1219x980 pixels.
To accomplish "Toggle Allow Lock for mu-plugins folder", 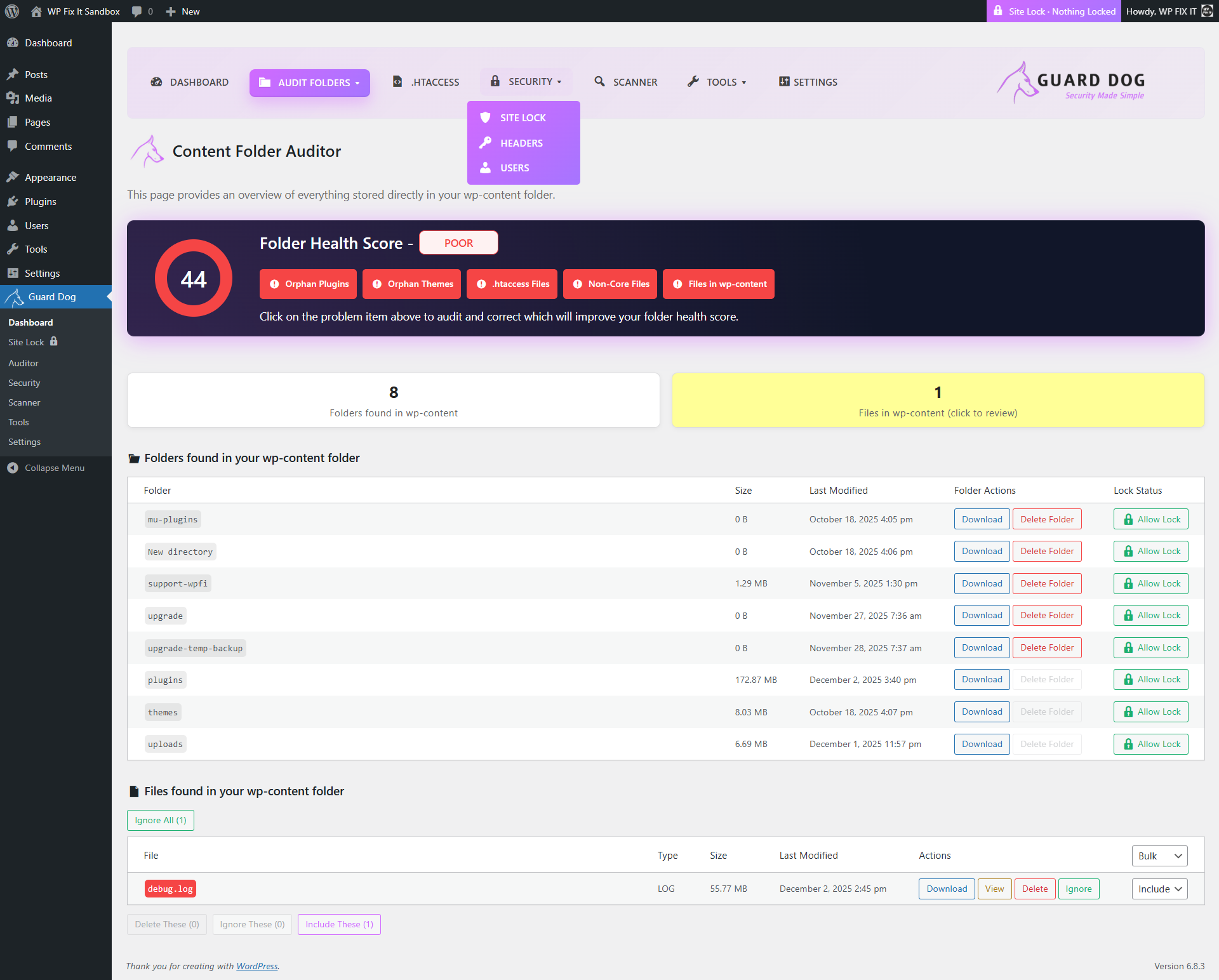I will [x=1150, y=519].
